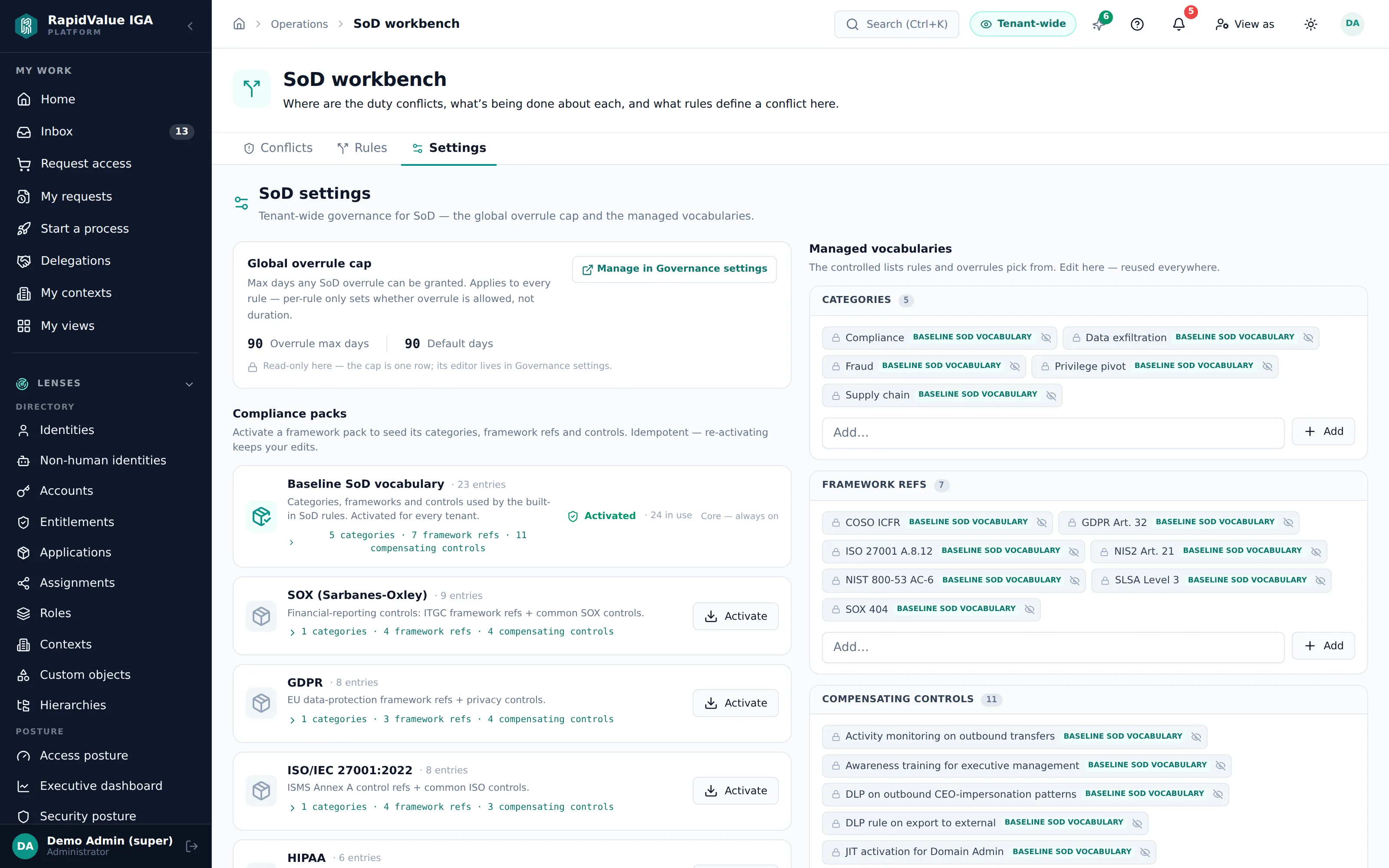The width and height of the screenshot is (1389, 868).
Task: Select the Settings tab
Action: coord(449,148)
